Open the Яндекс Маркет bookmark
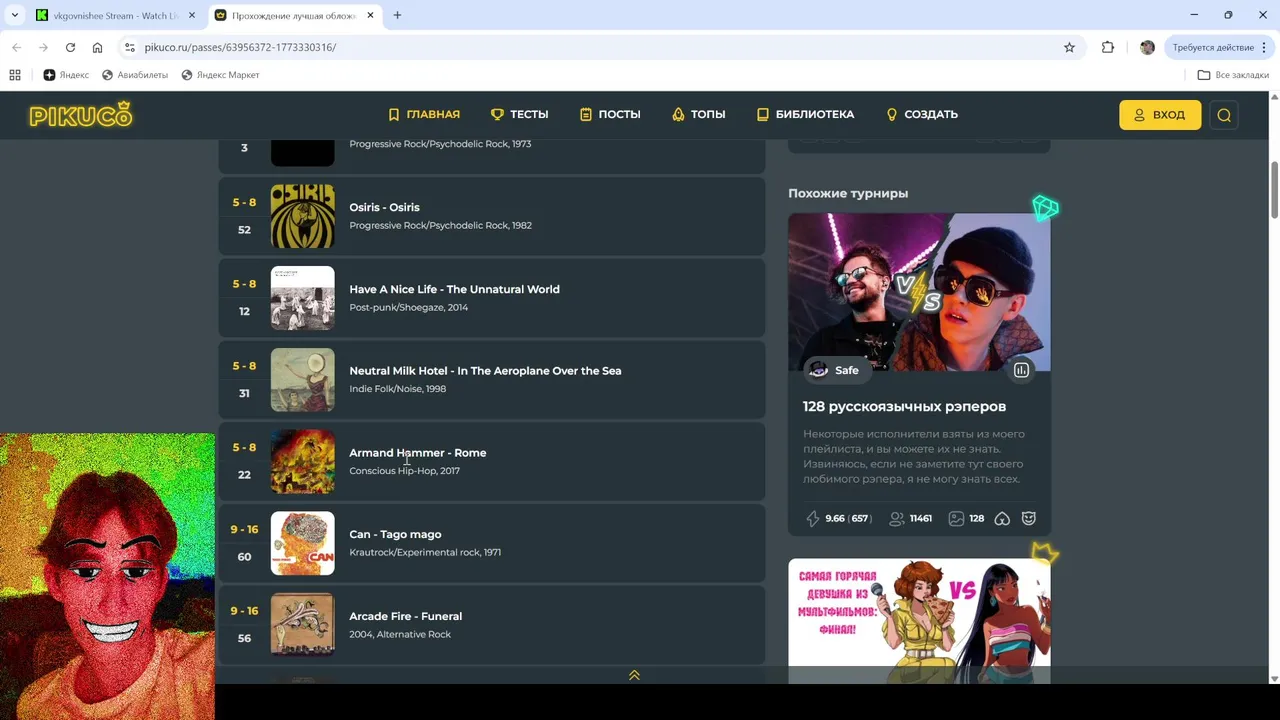 [220, 75]
